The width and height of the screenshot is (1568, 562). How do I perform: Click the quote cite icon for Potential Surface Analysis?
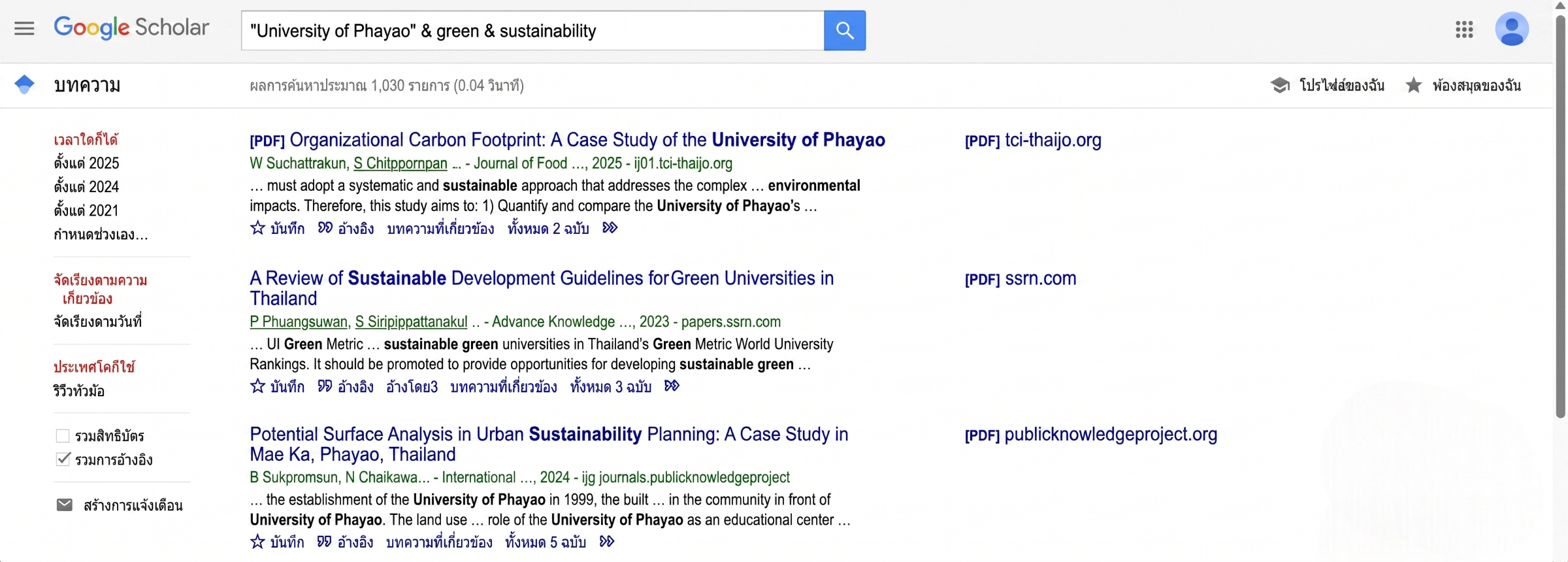pyautogui.click(x=324, y=541)
